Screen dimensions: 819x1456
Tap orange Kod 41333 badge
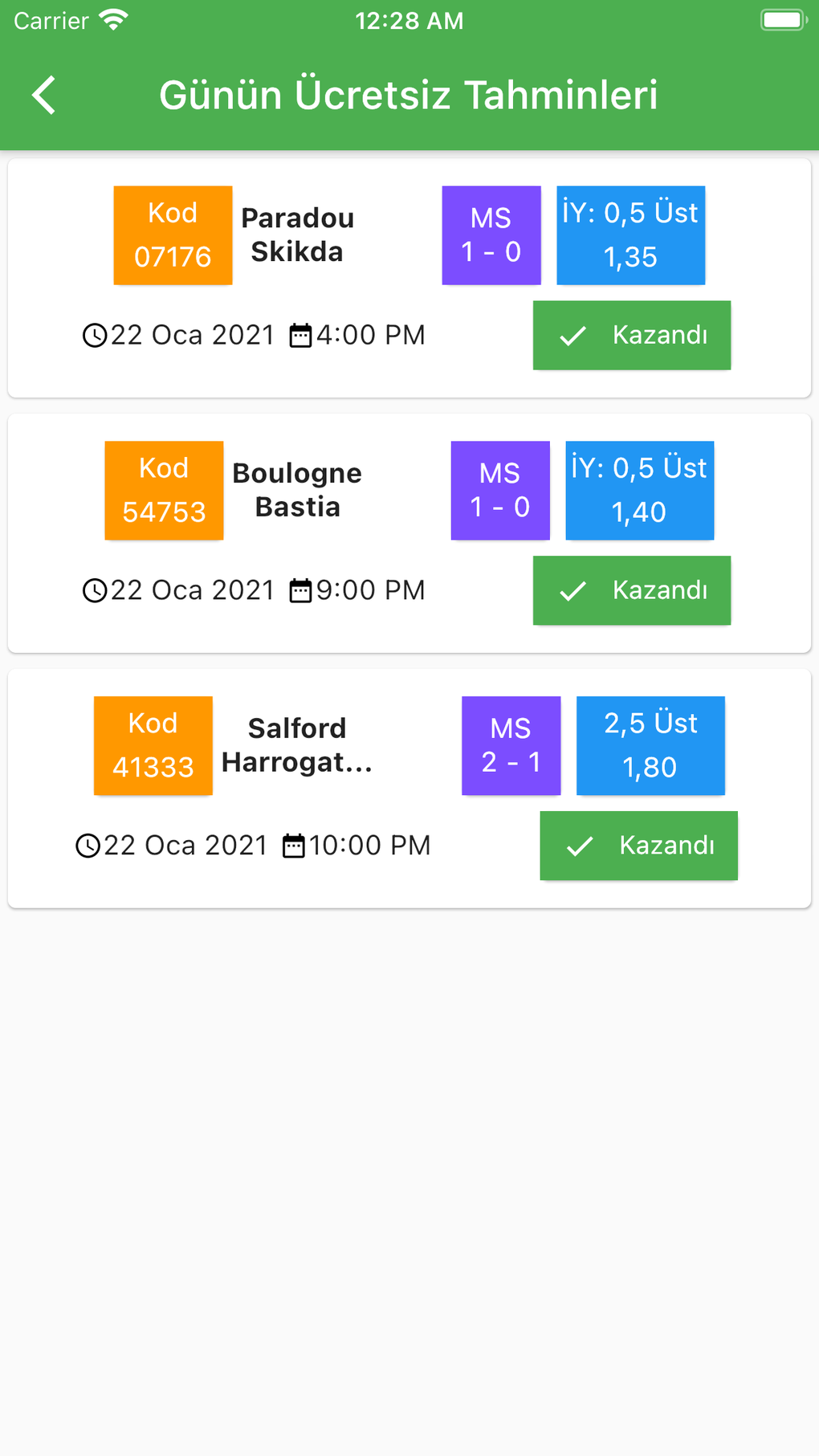pos(153,746)
